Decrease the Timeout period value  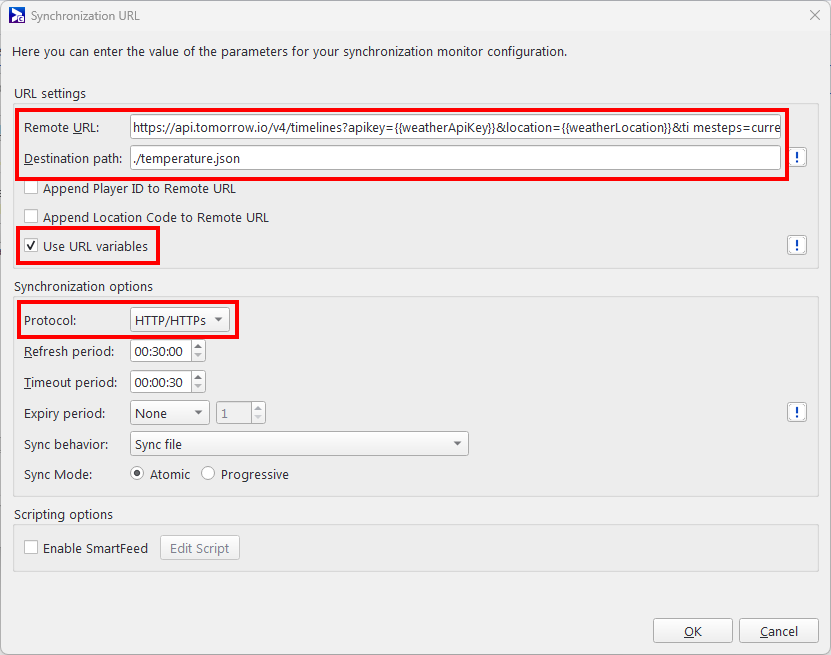point(198,387)
